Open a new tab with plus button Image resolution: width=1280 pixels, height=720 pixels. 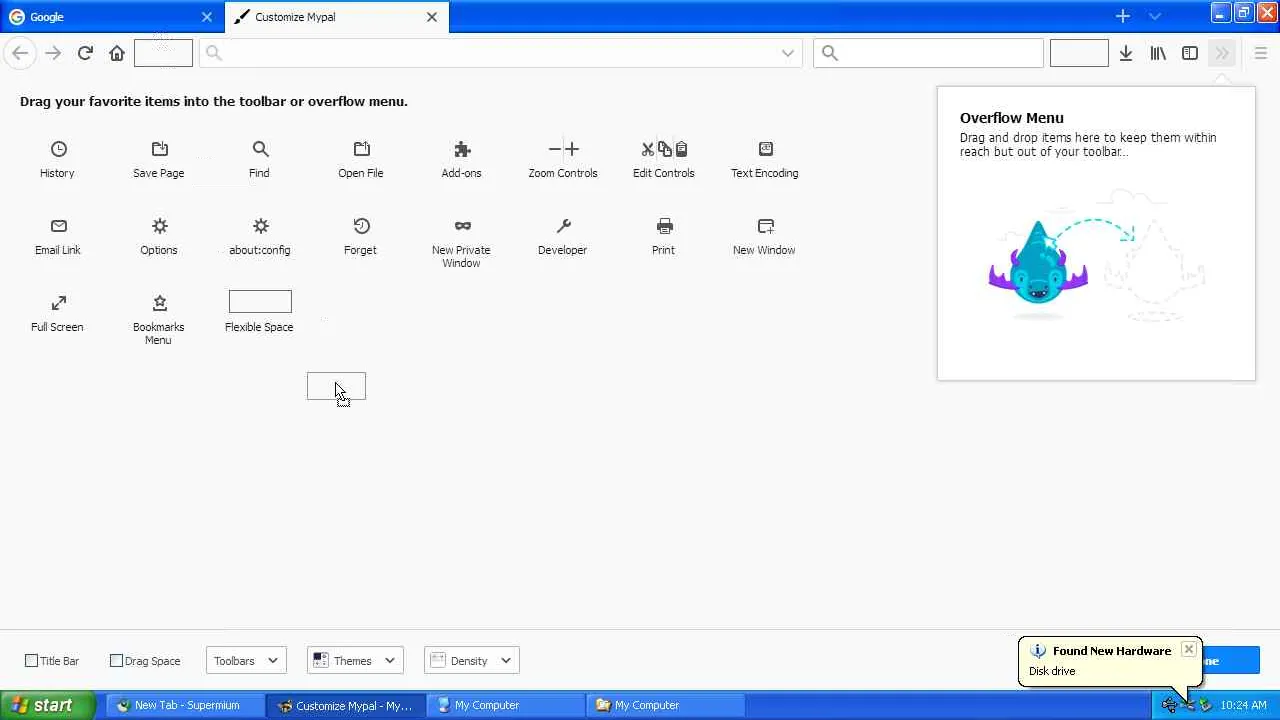tap(1123, 16)
